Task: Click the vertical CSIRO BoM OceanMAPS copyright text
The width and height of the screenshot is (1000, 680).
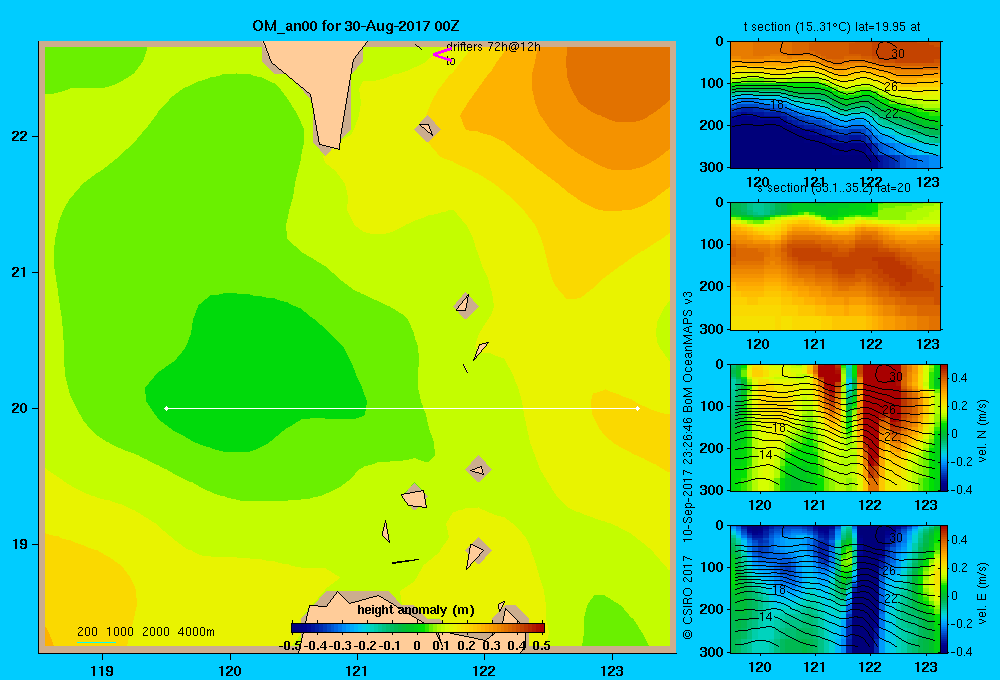Action: tap(688, 465)
